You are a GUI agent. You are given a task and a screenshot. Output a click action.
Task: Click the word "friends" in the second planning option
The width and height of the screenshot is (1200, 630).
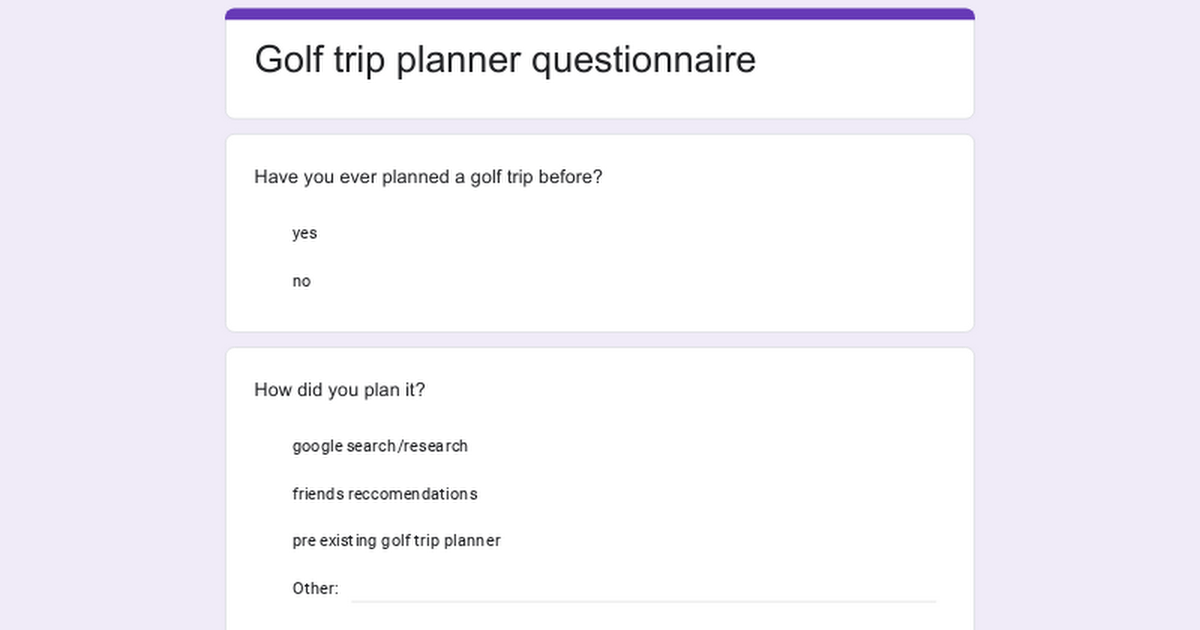[318, 494]
